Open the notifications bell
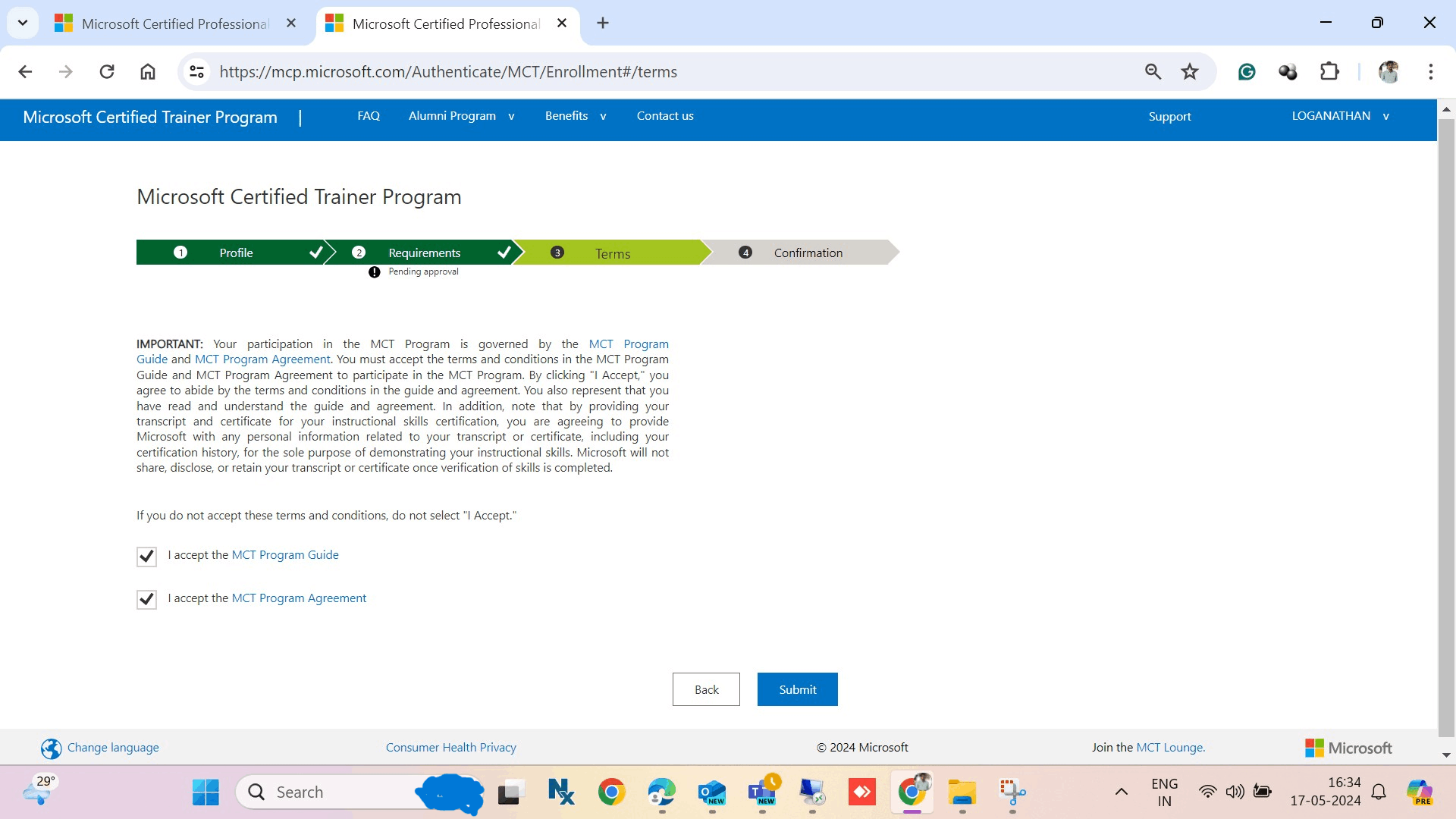This screenshot has width=1456, height=819. [x=1379, y=792]
